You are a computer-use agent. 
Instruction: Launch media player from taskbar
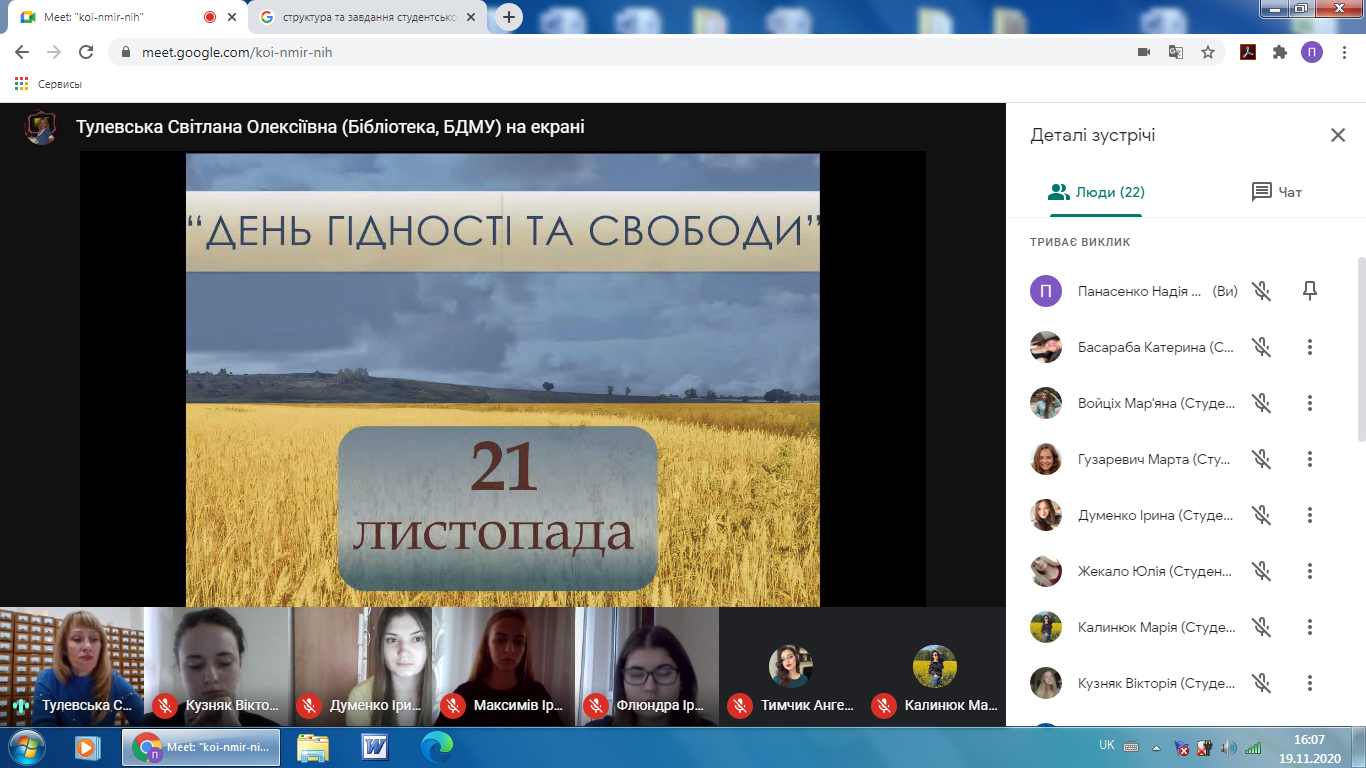[x=88, y=747]
